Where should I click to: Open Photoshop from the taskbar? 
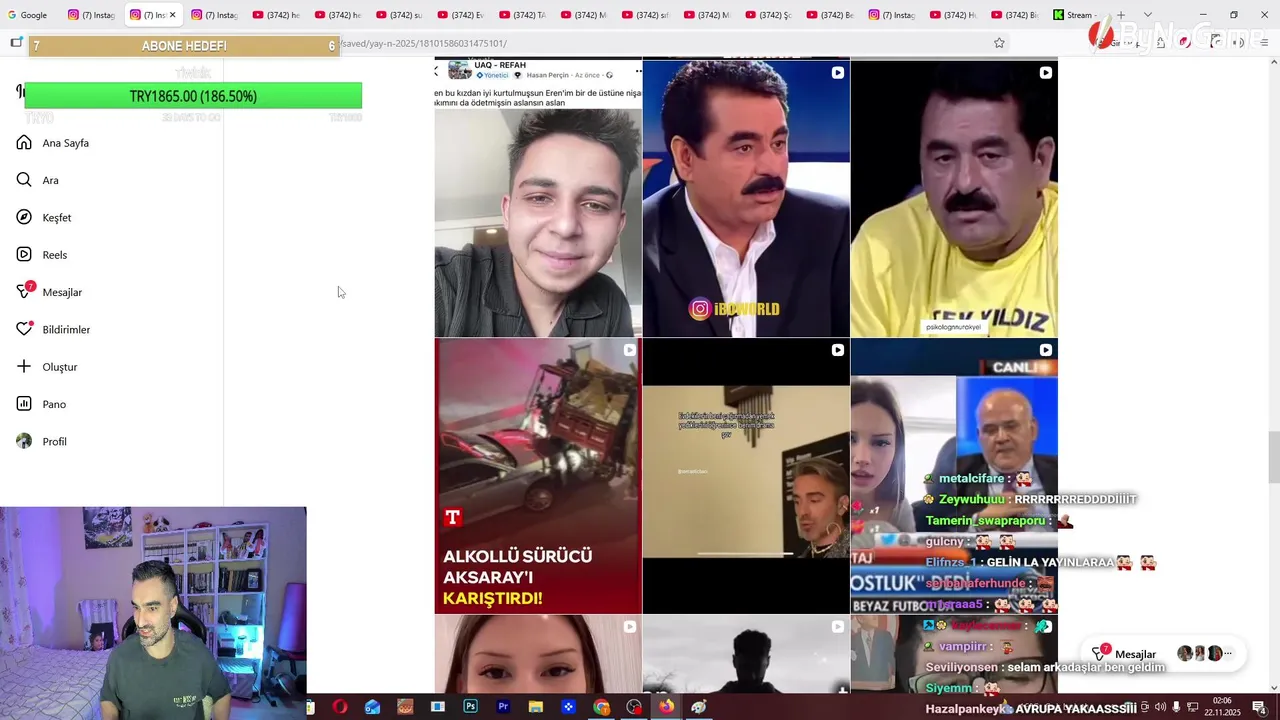[470, 707]
